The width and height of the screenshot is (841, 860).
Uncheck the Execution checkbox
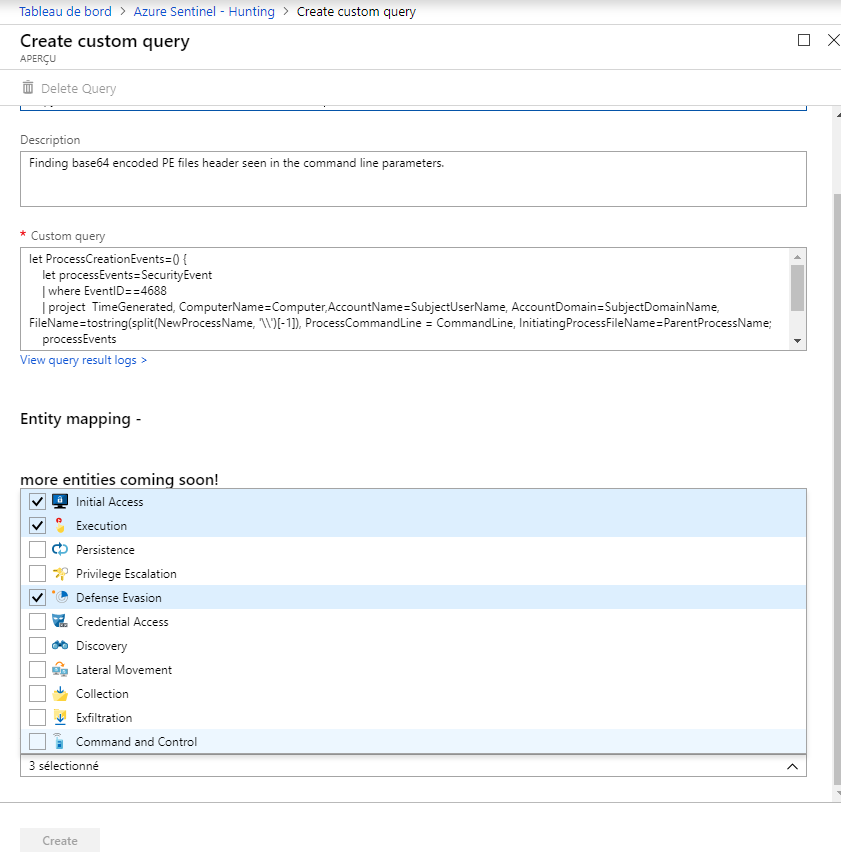coord(37,525)
